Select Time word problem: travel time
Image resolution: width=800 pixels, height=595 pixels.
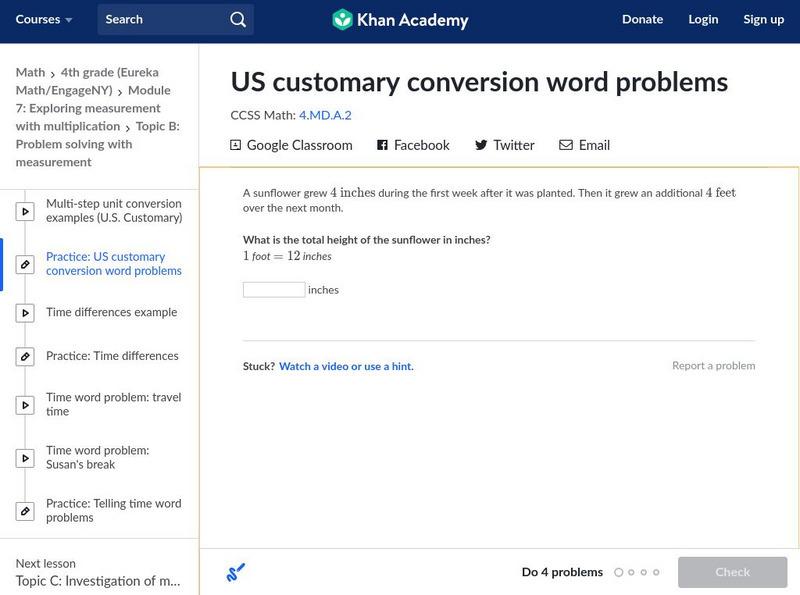tap(113, 404)
